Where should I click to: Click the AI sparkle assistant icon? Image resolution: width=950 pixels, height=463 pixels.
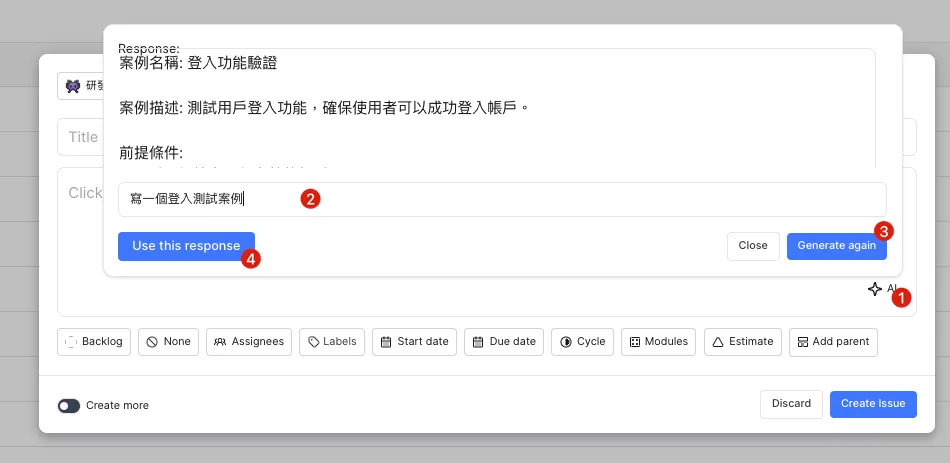pyautogui.click(x=876, y=289)
